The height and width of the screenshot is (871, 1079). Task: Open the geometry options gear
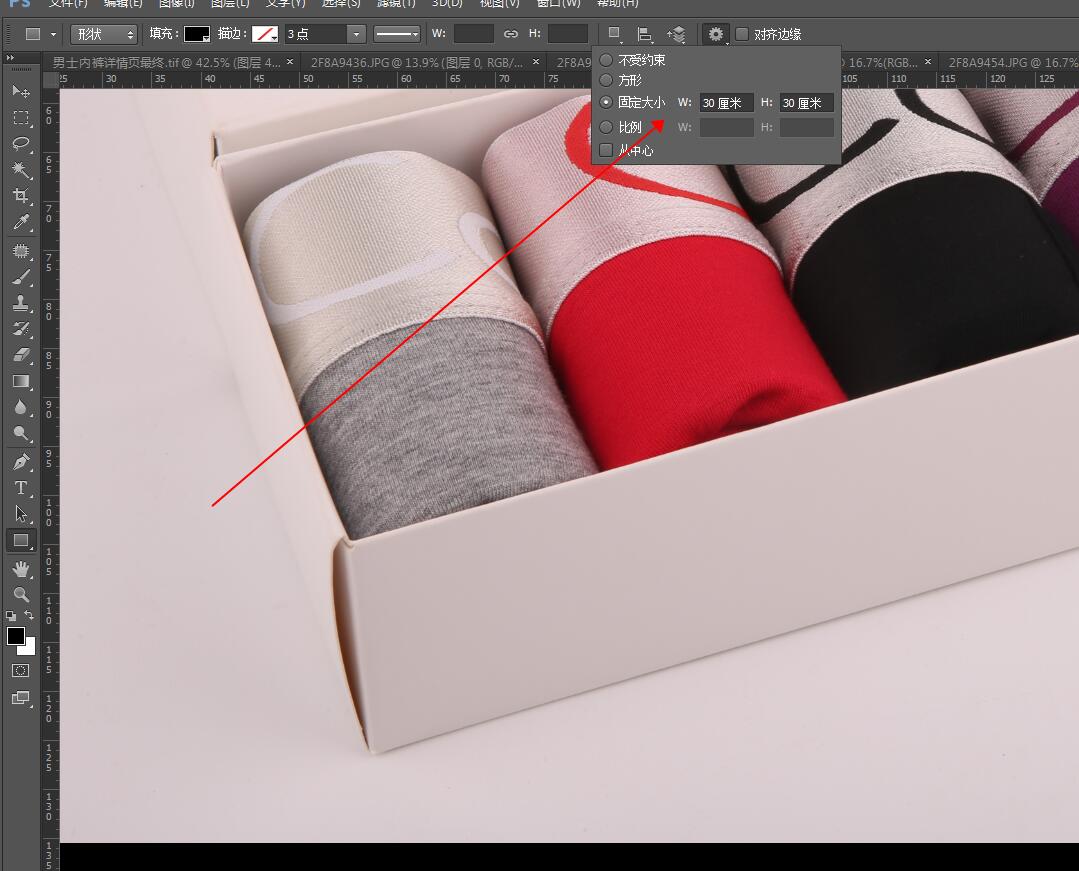(x=716, y=34)
